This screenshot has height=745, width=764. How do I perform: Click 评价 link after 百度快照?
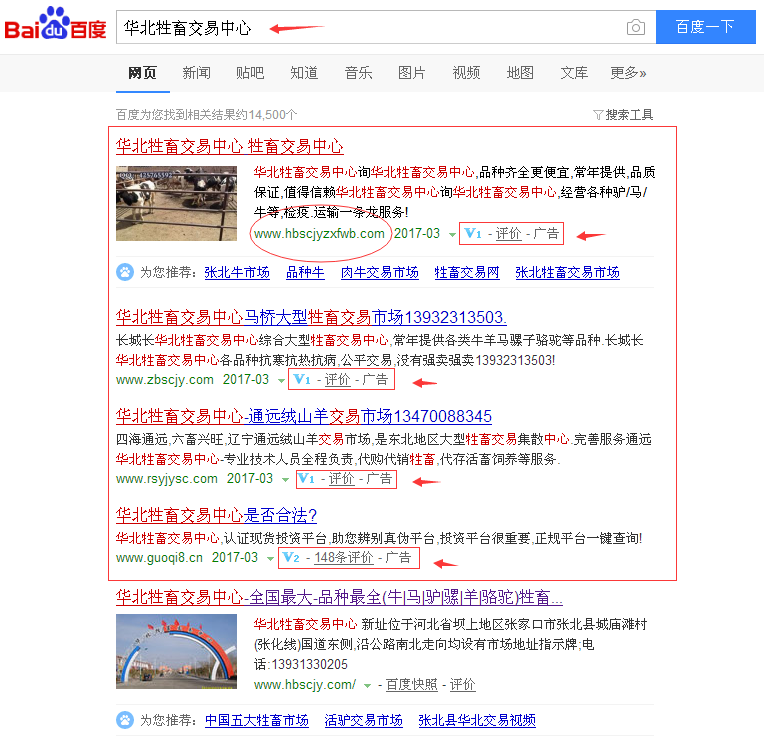click(462, 685)
